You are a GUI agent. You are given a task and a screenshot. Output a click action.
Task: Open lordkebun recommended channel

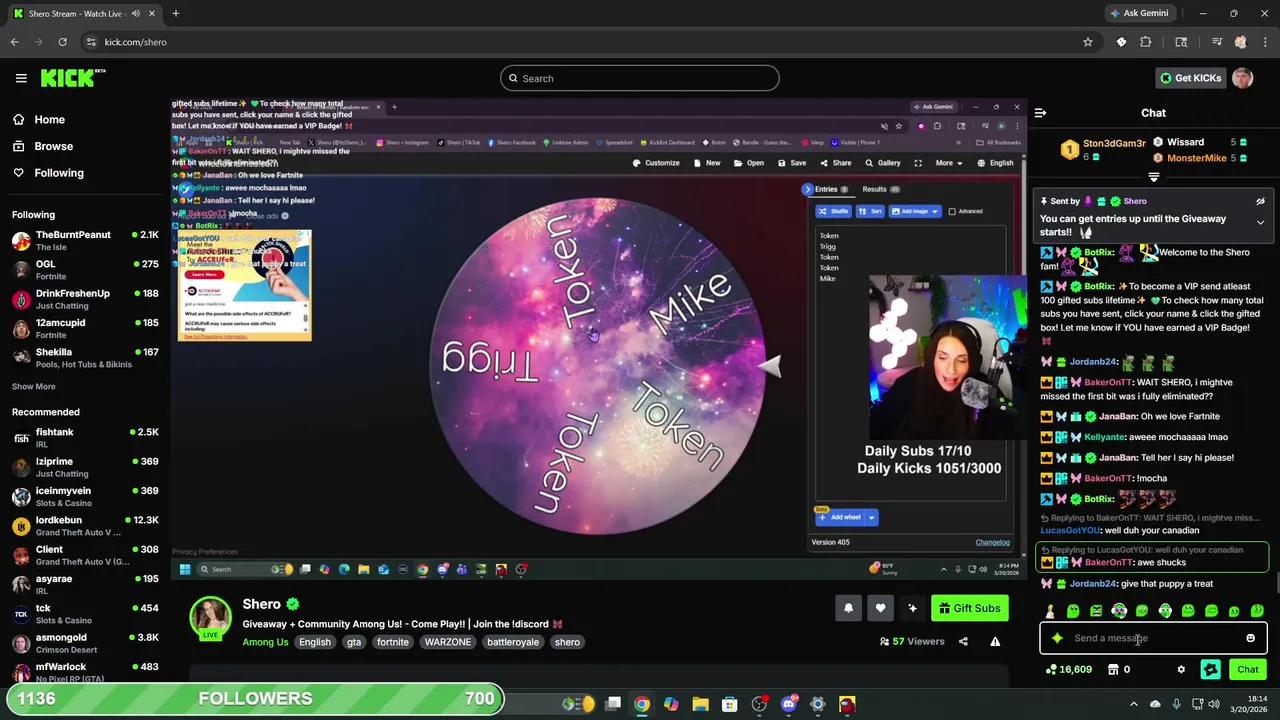tap(85, 526)
